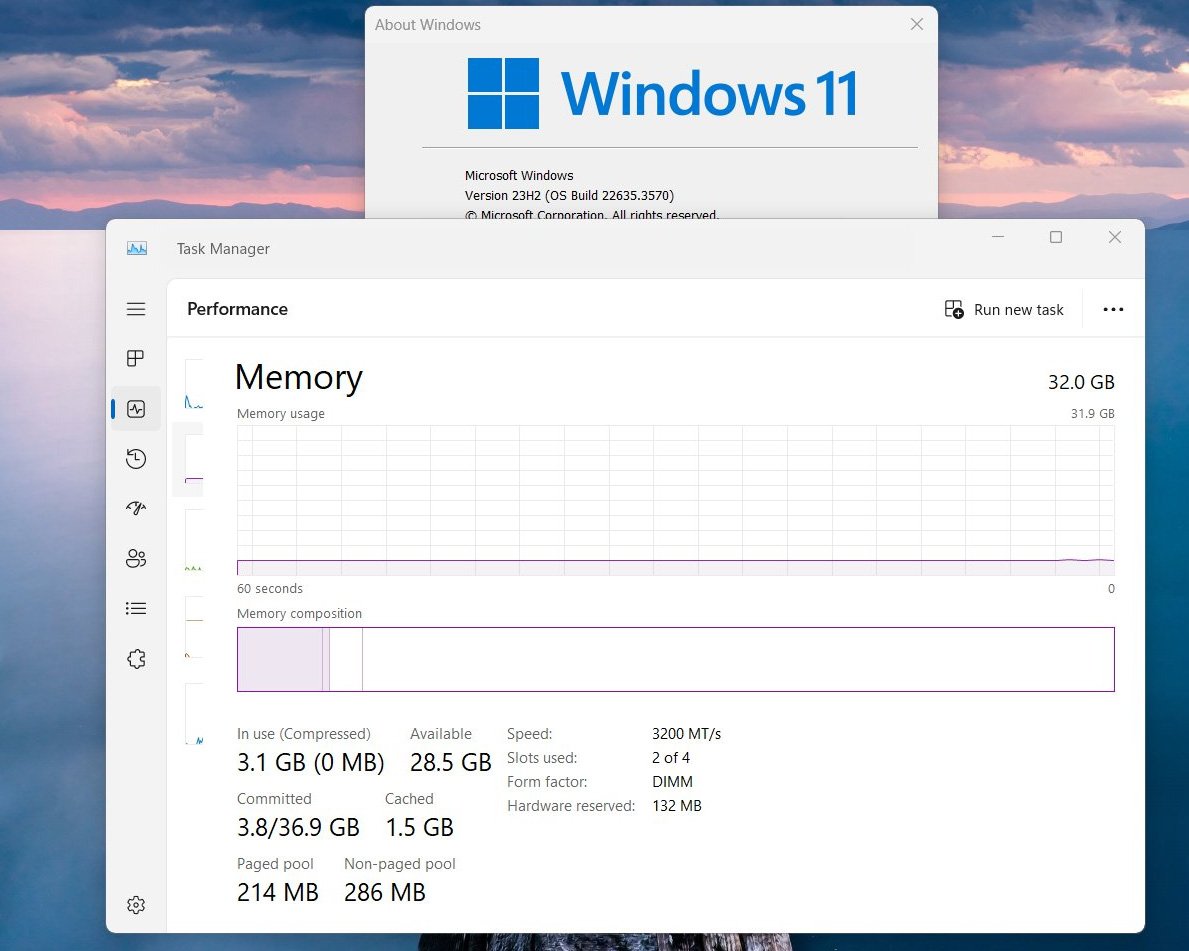This screenshot has width=1189, height=951.
Task: Select the CPU graph thumbnail with blue line
Action: click(194, 385)
